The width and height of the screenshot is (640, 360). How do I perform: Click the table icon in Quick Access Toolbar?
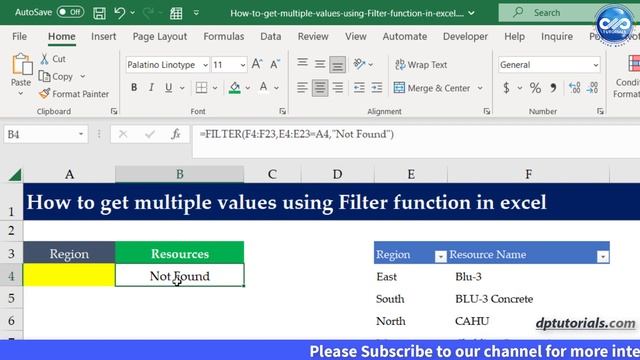(x=176, y=13)
